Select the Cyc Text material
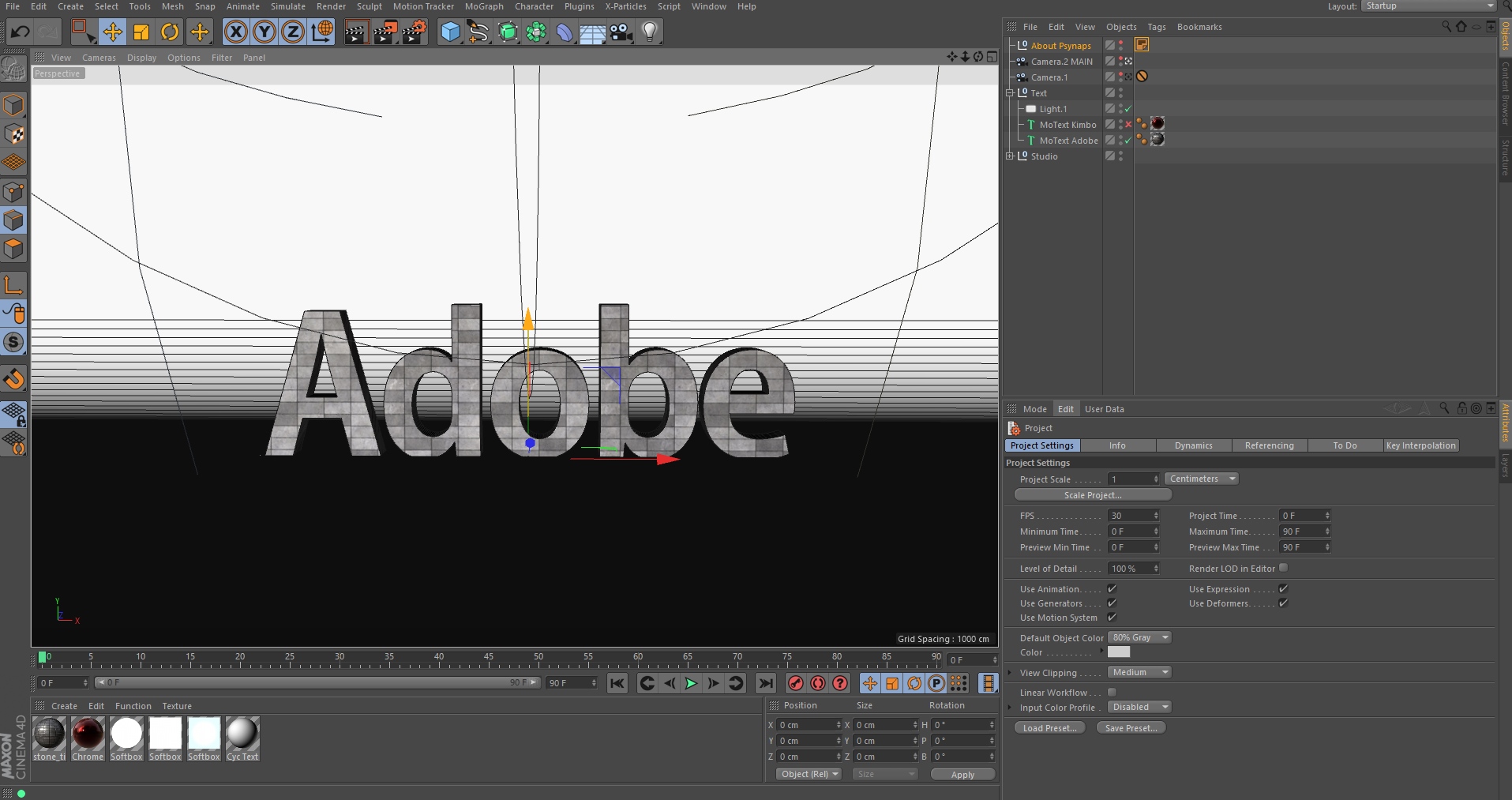 tap(242, 739)
